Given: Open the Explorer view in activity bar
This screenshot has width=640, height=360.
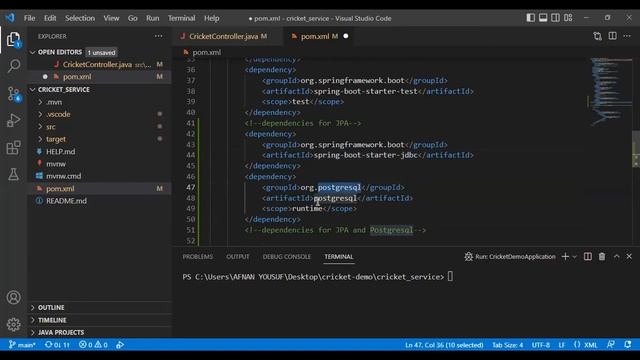Looking at the screenshot, I should point(13,40).
